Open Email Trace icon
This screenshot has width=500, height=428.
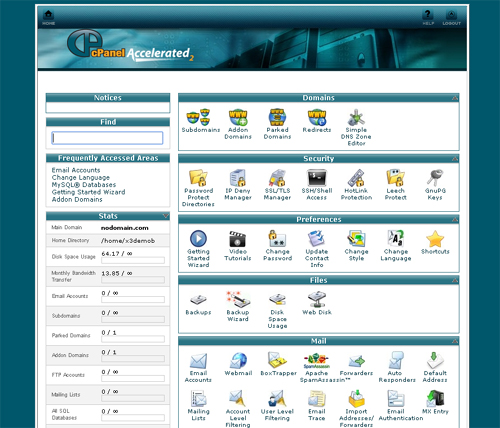pyautogui.click(x=317, y=399)
